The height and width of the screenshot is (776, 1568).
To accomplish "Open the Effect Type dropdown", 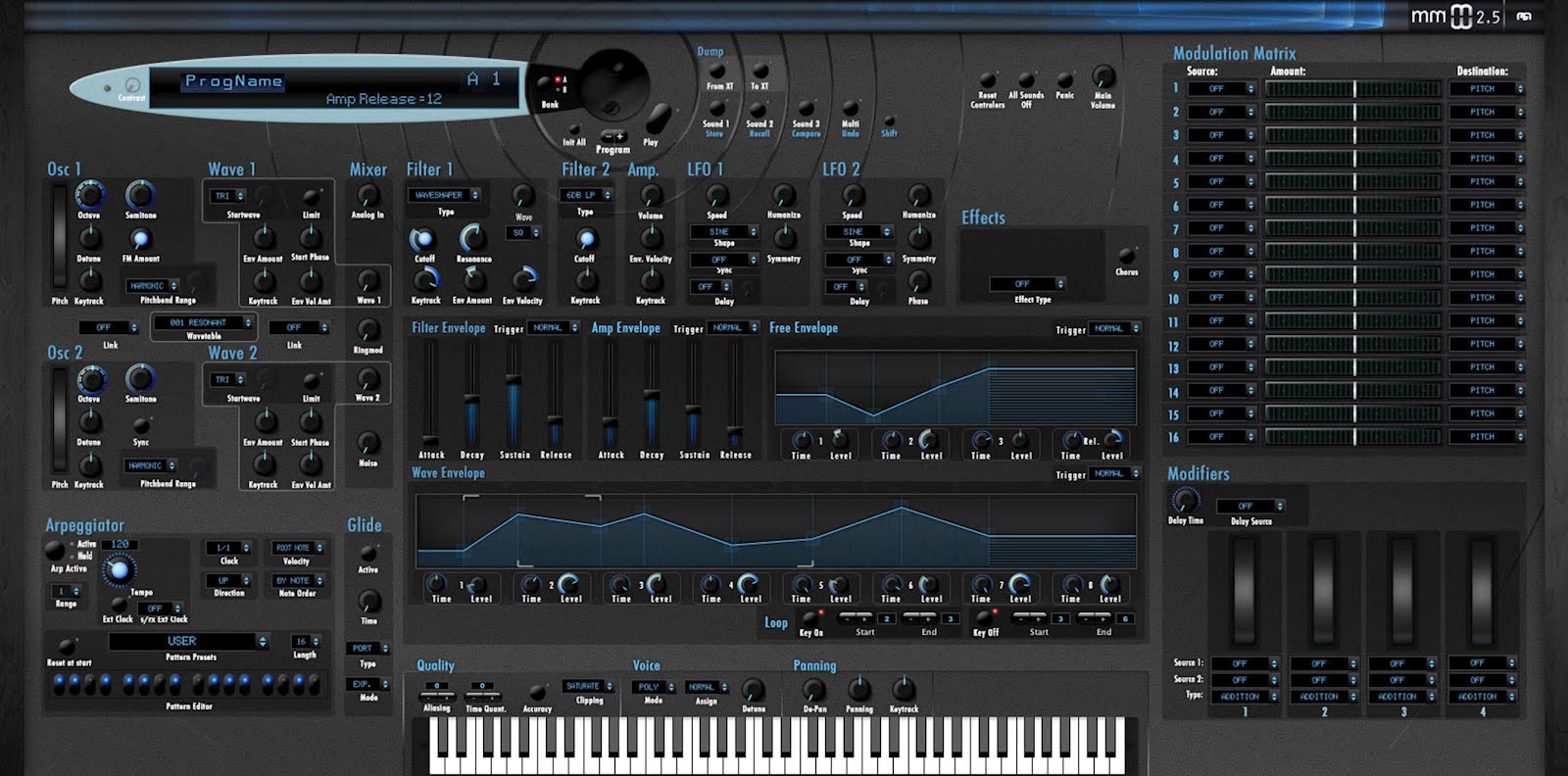I will pos(1027,284).
